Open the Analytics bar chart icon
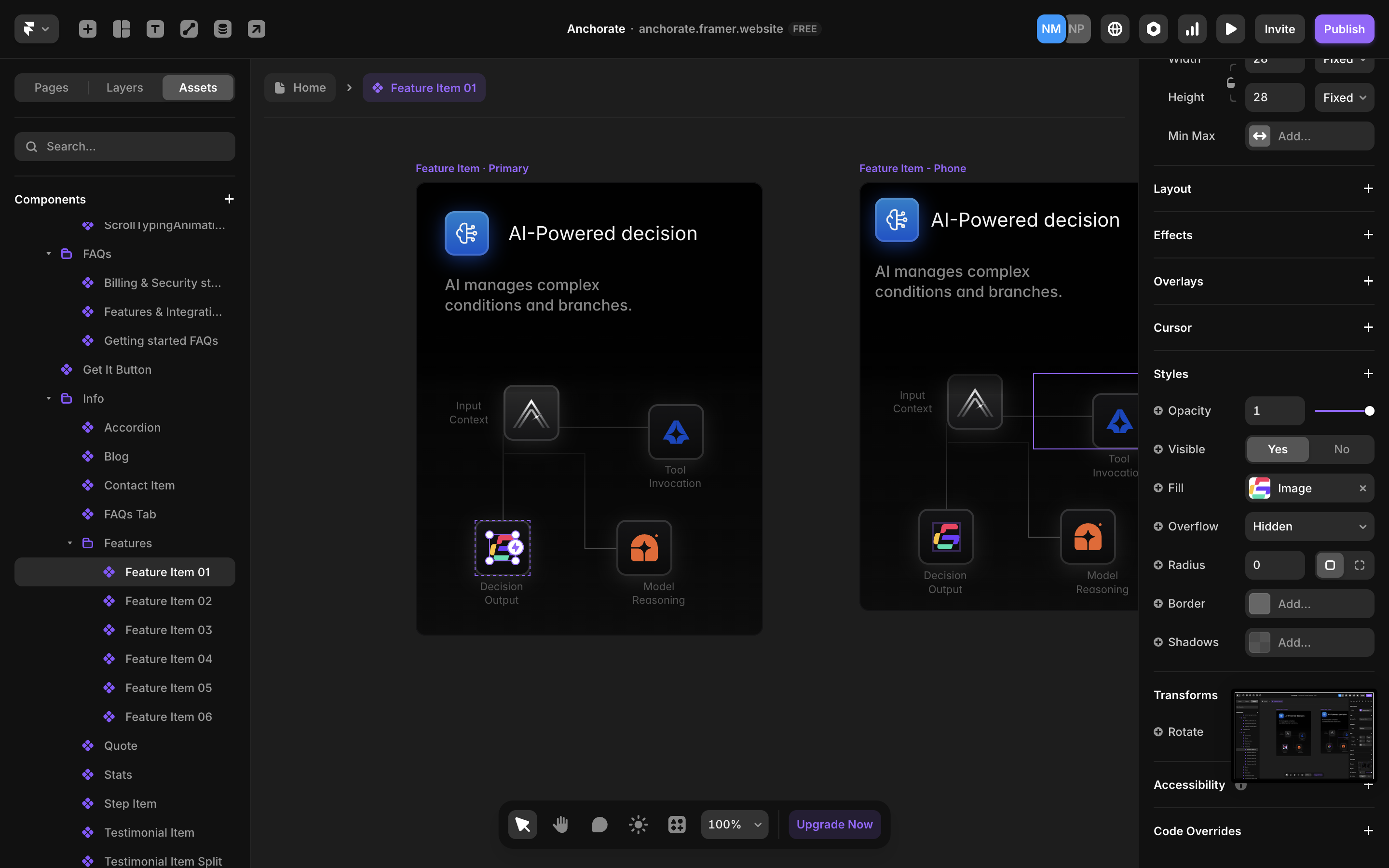 pyautogui.click(x=1192, y=29)
